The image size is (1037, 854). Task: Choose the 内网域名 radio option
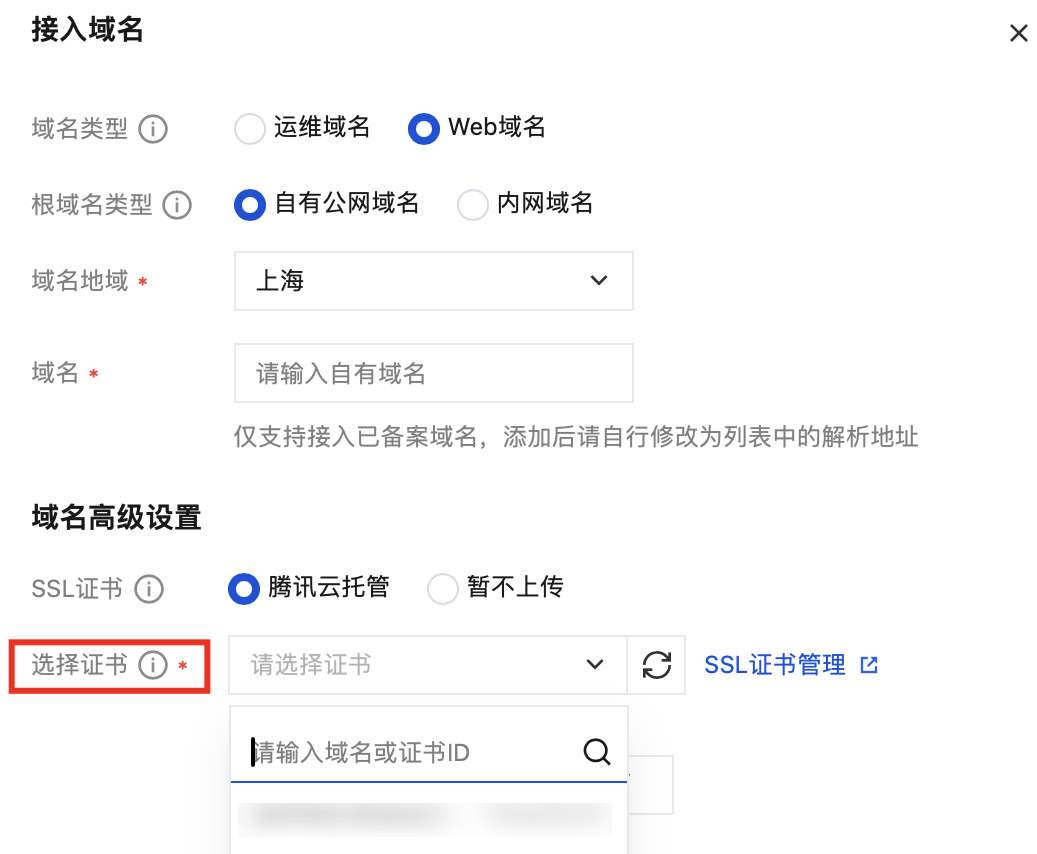pos(472,205)
